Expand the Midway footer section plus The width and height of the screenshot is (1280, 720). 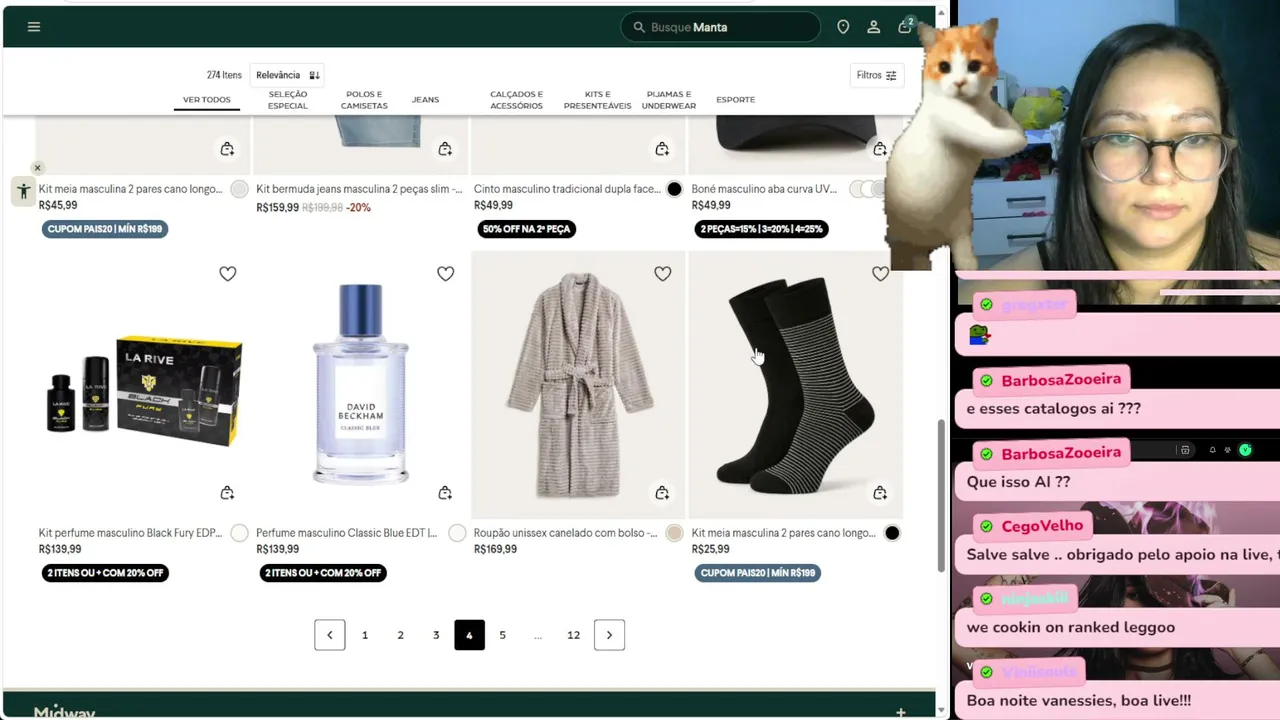[901, 713]
